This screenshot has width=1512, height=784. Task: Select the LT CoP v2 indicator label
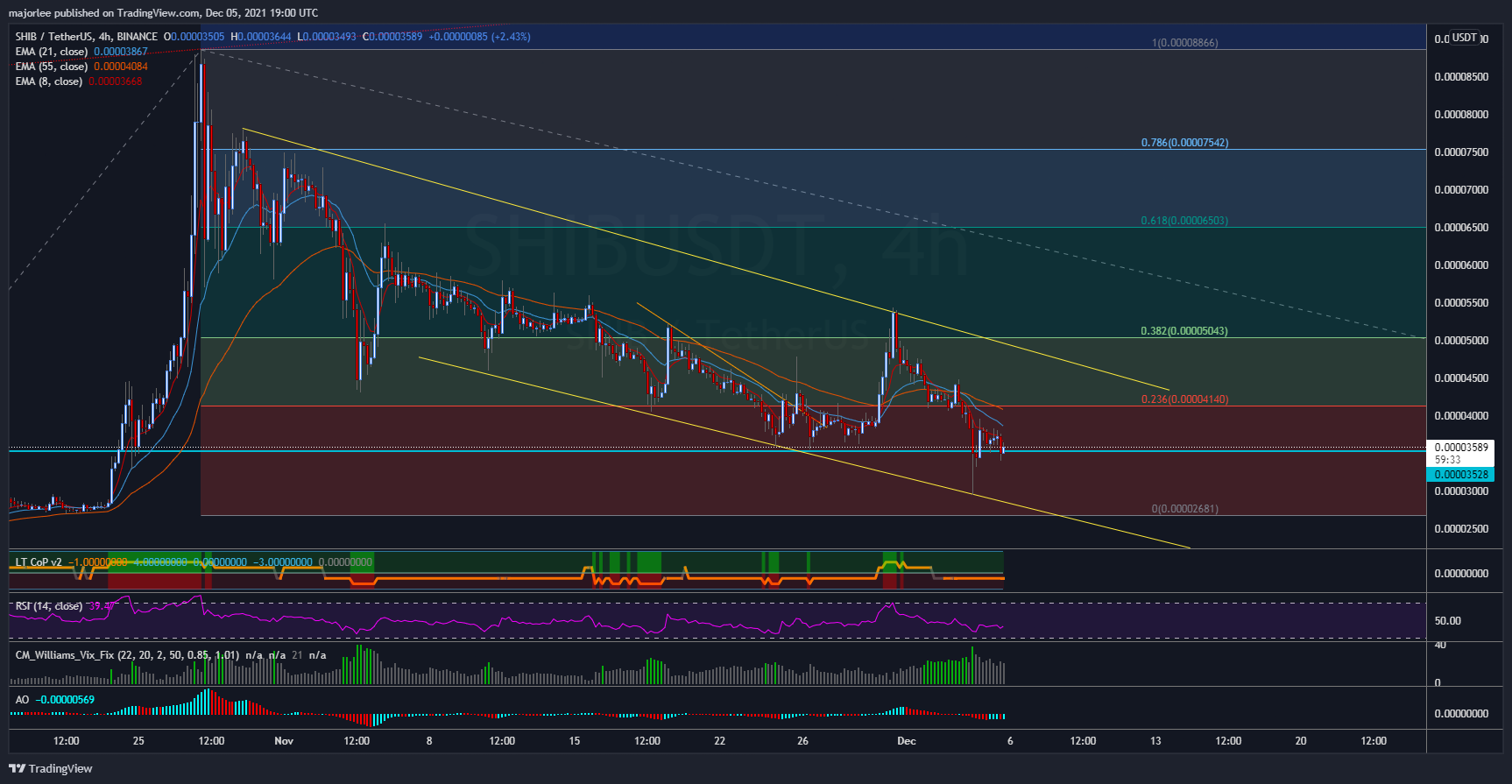click(39, 562)
